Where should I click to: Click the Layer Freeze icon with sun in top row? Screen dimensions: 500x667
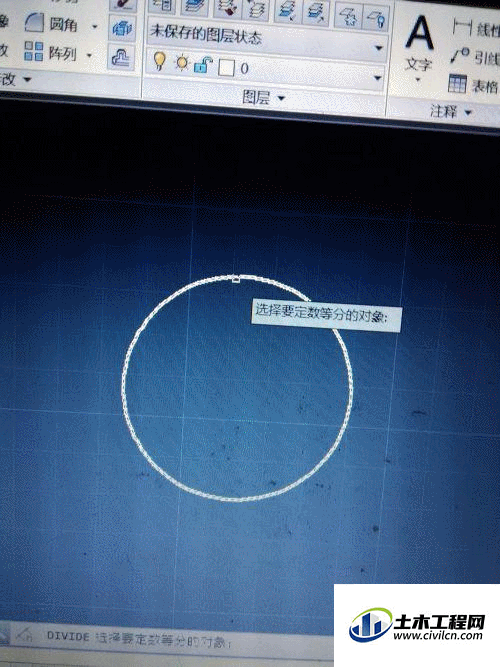(x=347, y=17)
